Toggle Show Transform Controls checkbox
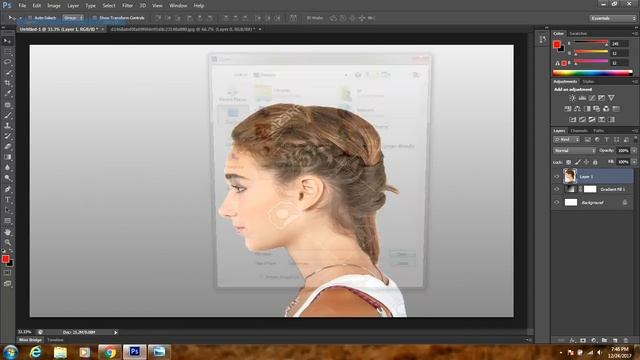Screen dimensions: 640x360 (95, 18)
